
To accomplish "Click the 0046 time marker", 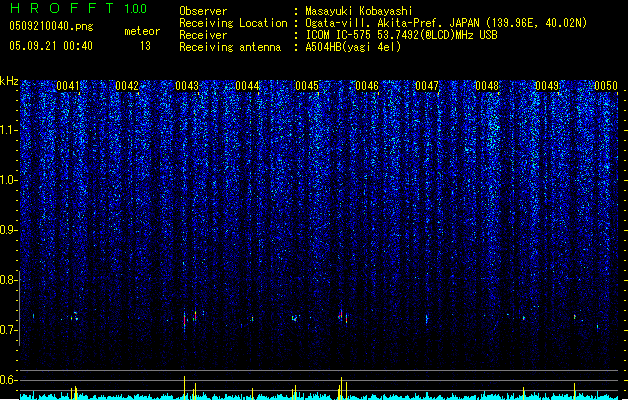I will 367,86.
